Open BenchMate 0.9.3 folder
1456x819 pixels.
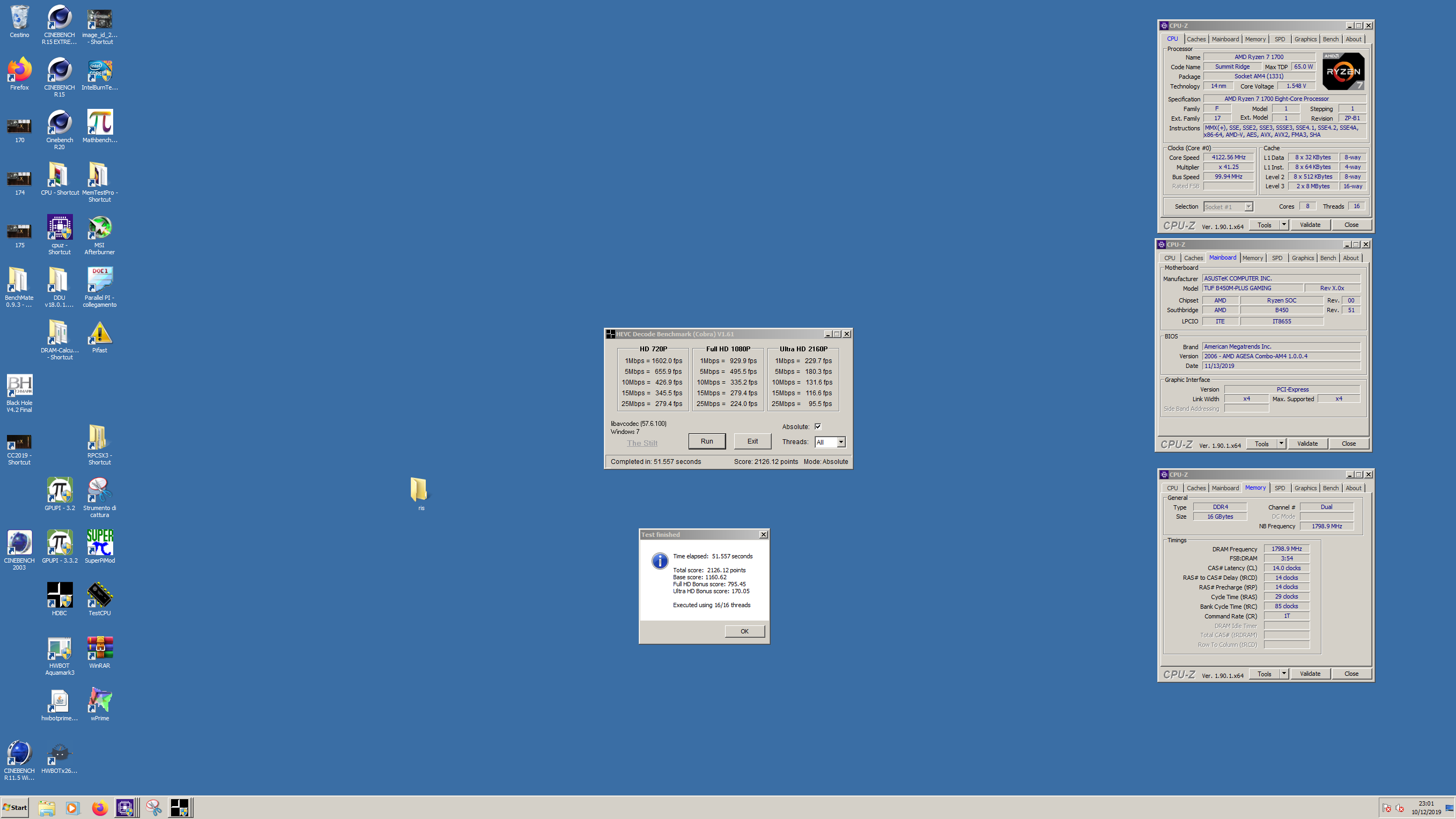(19, 287)
